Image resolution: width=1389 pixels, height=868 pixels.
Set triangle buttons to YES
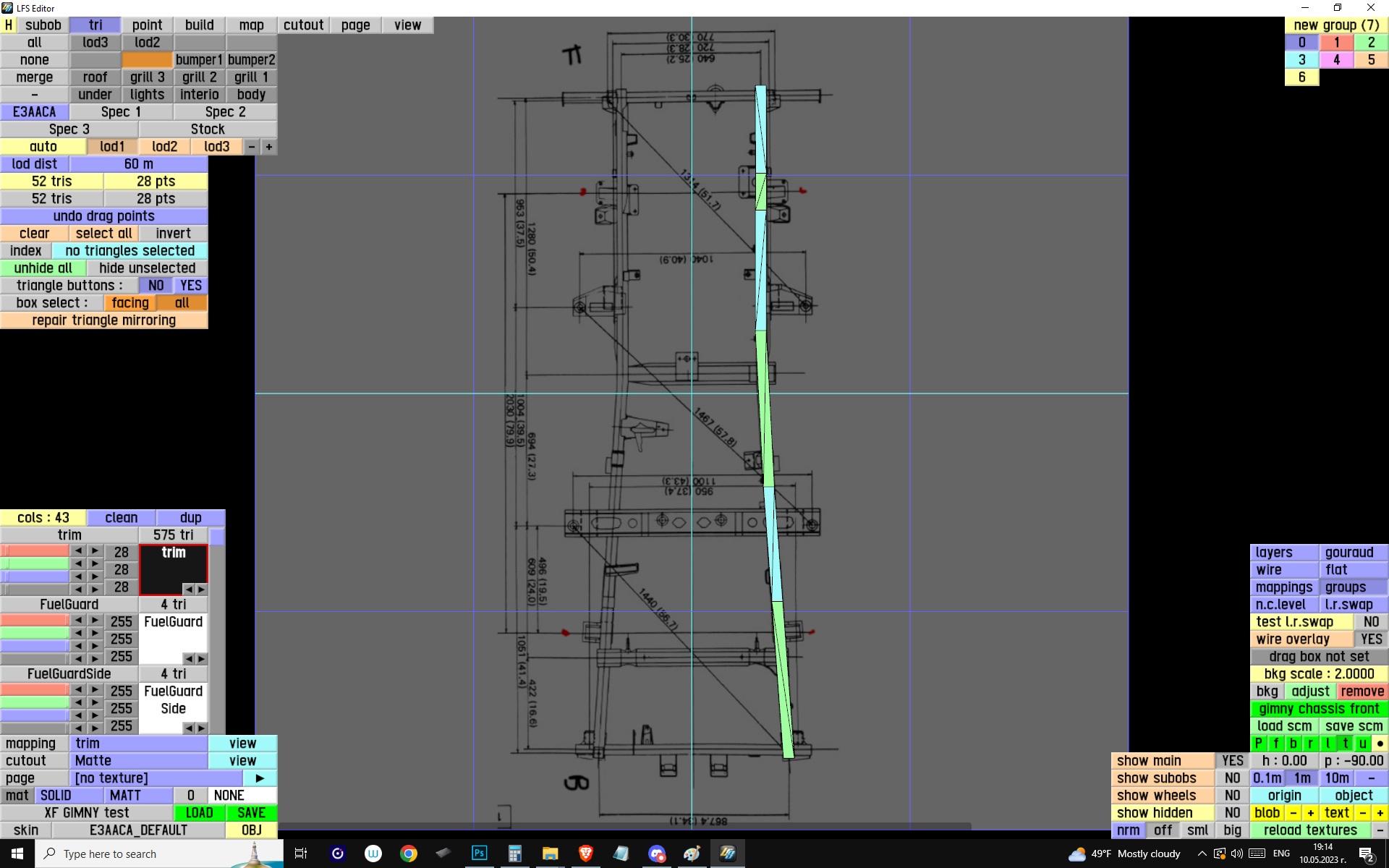tap(191, 286)
